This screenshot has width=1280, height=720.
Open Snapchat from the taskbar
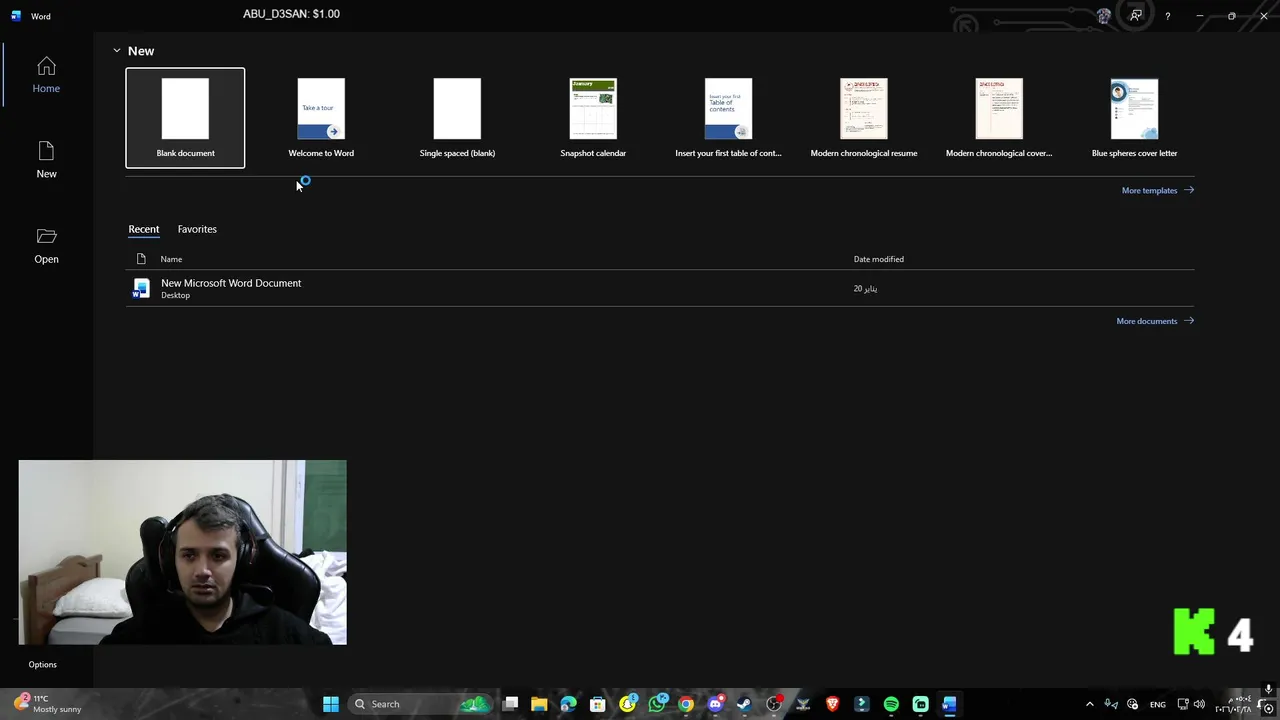(627, 704)
